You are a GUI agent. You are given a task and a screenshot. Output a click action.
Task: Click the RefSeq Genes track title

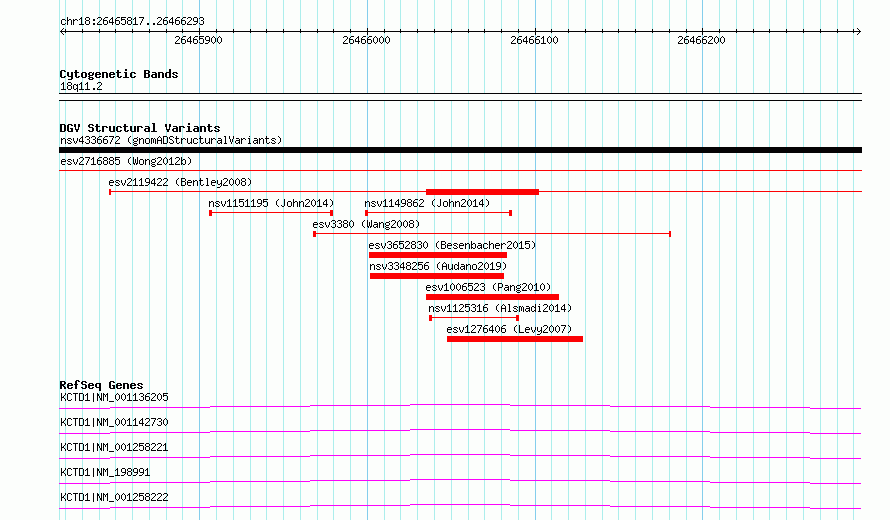(101, 385)
